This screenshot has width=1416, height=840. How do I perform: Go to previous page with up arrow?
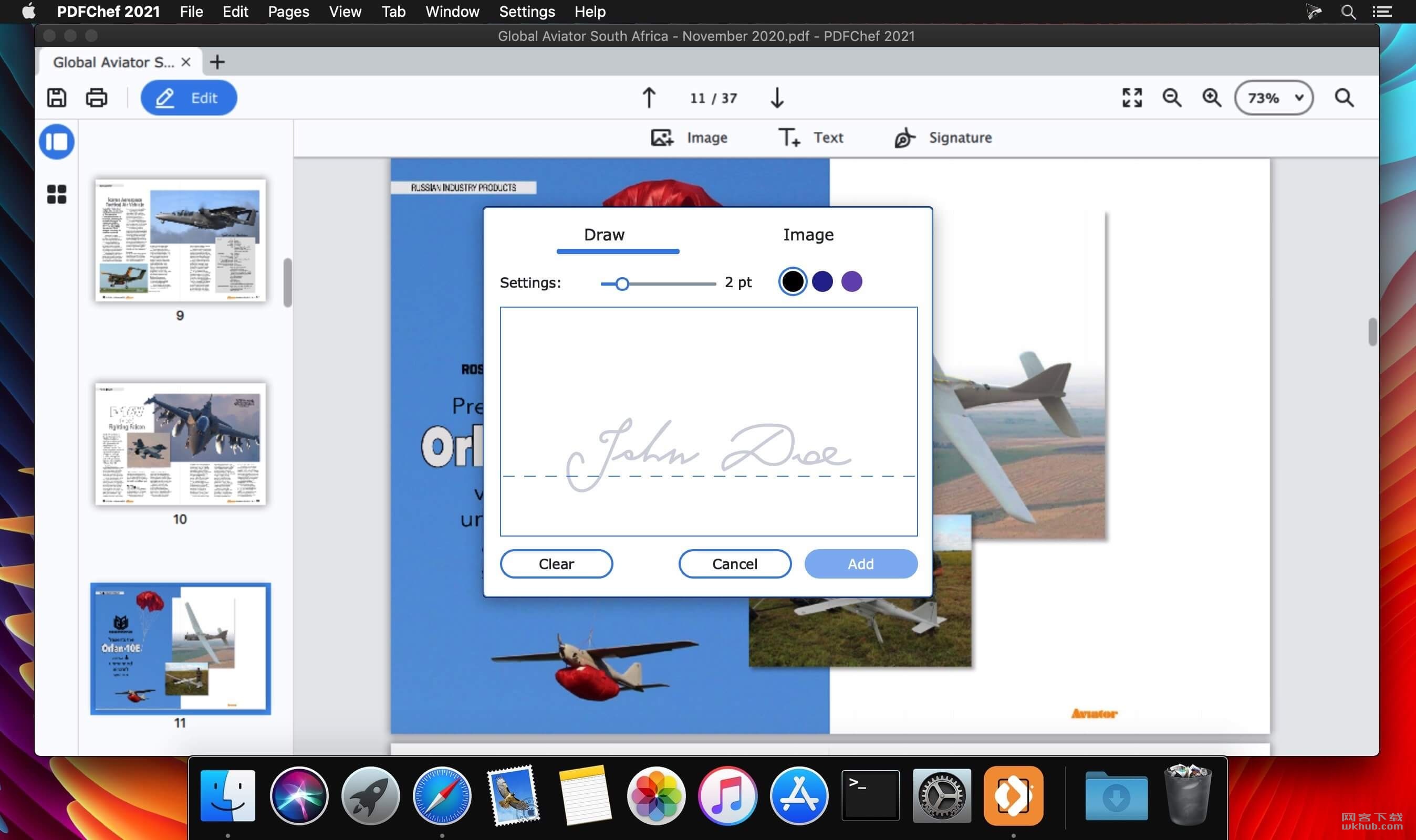coord(649,98)
